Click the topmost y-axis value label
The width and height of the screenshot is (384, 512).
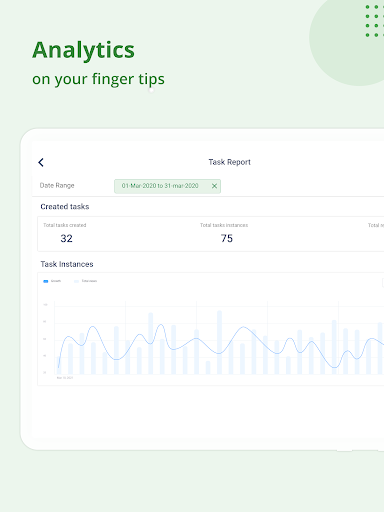click(x=45, y=305)
